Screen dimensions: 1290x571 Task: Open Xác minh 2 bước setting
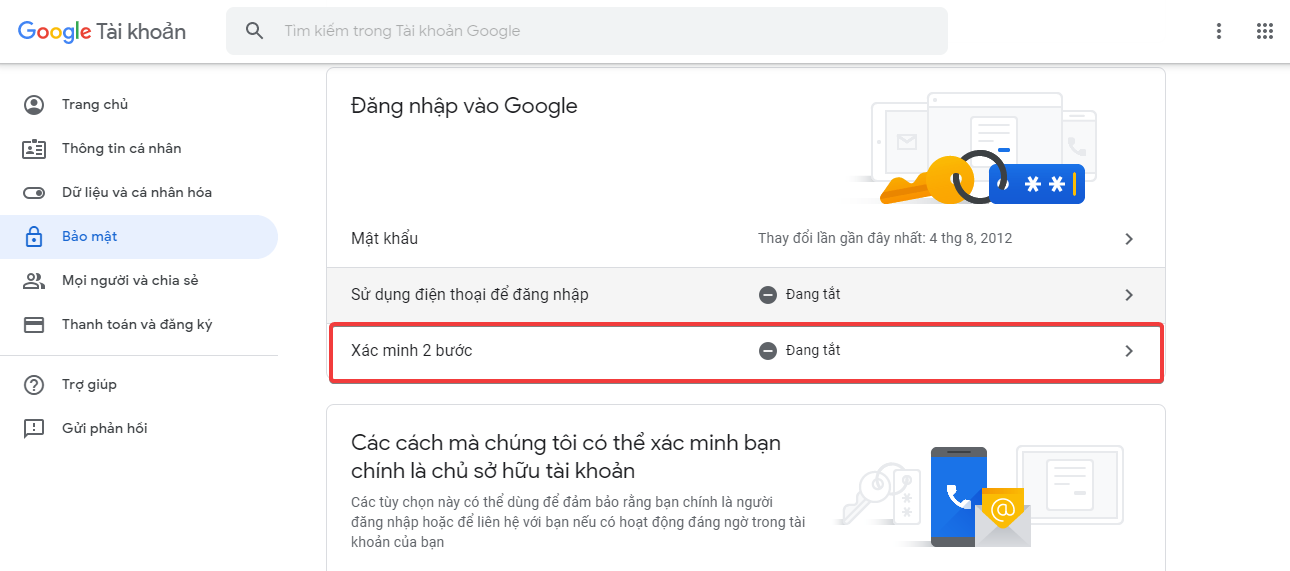click(412, 351)
